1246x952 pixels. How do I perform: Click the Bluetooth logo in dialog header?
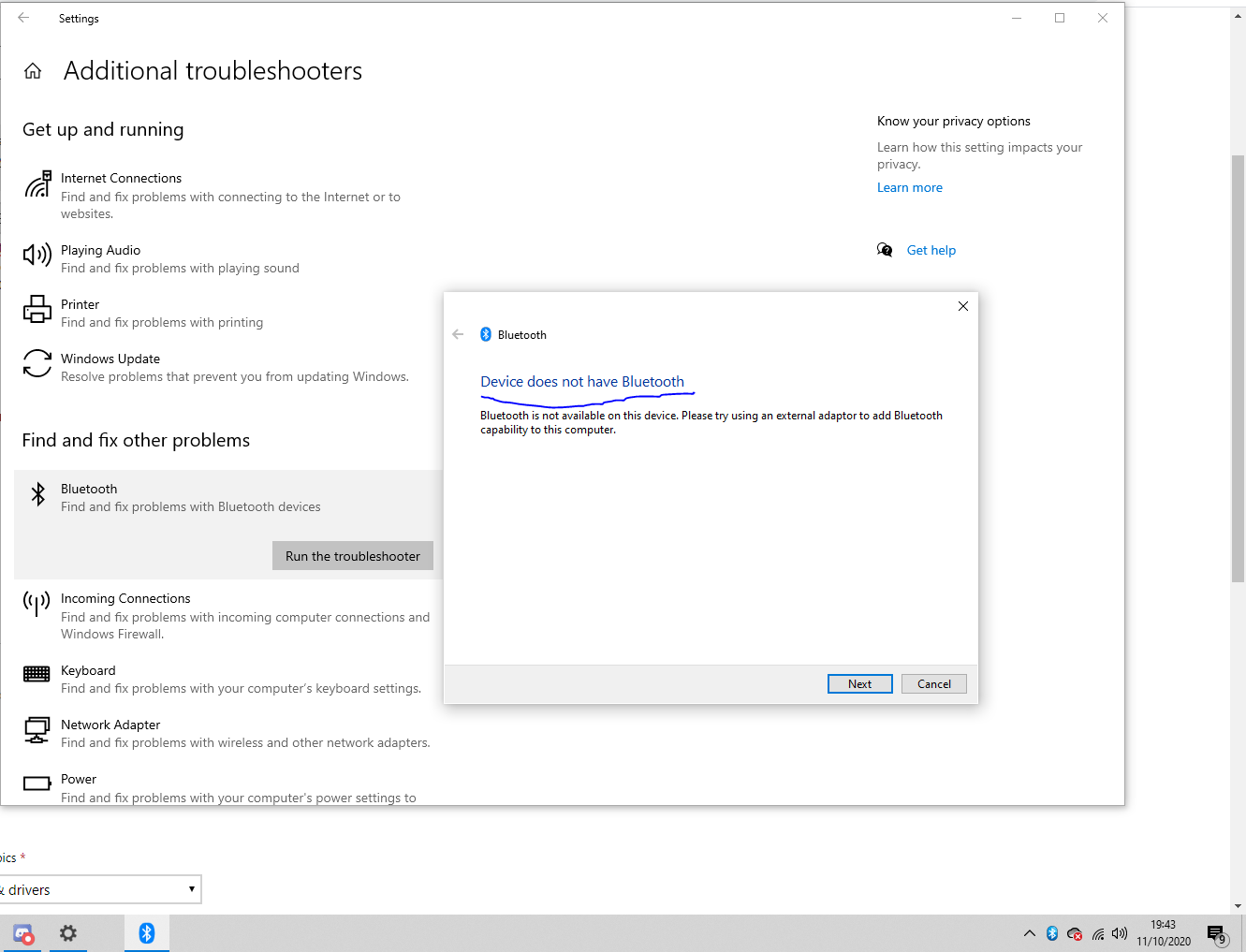click(486, 334)
